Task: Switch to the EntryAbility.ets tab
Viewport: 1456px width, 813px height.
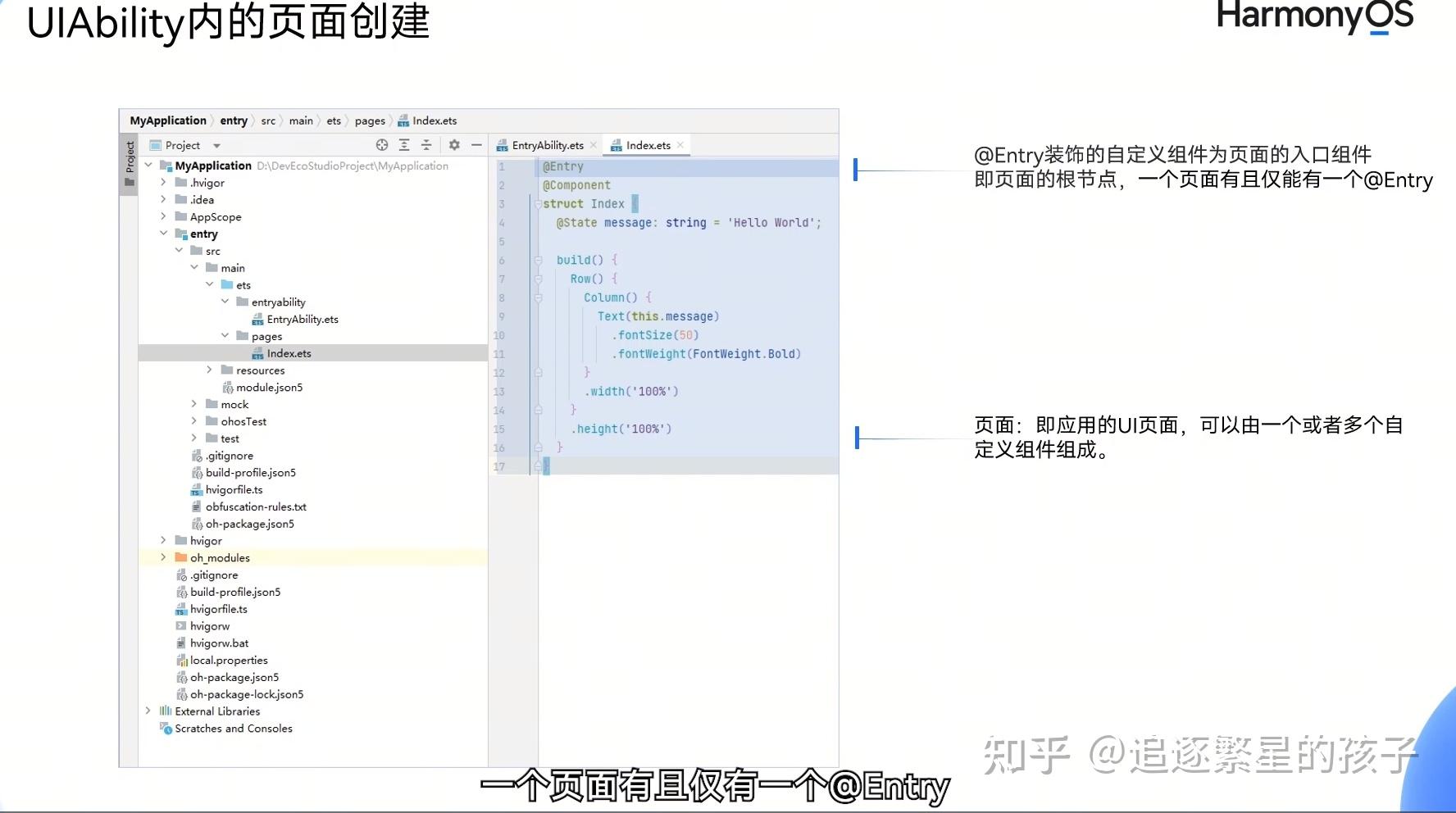Action: click(548, 144)
